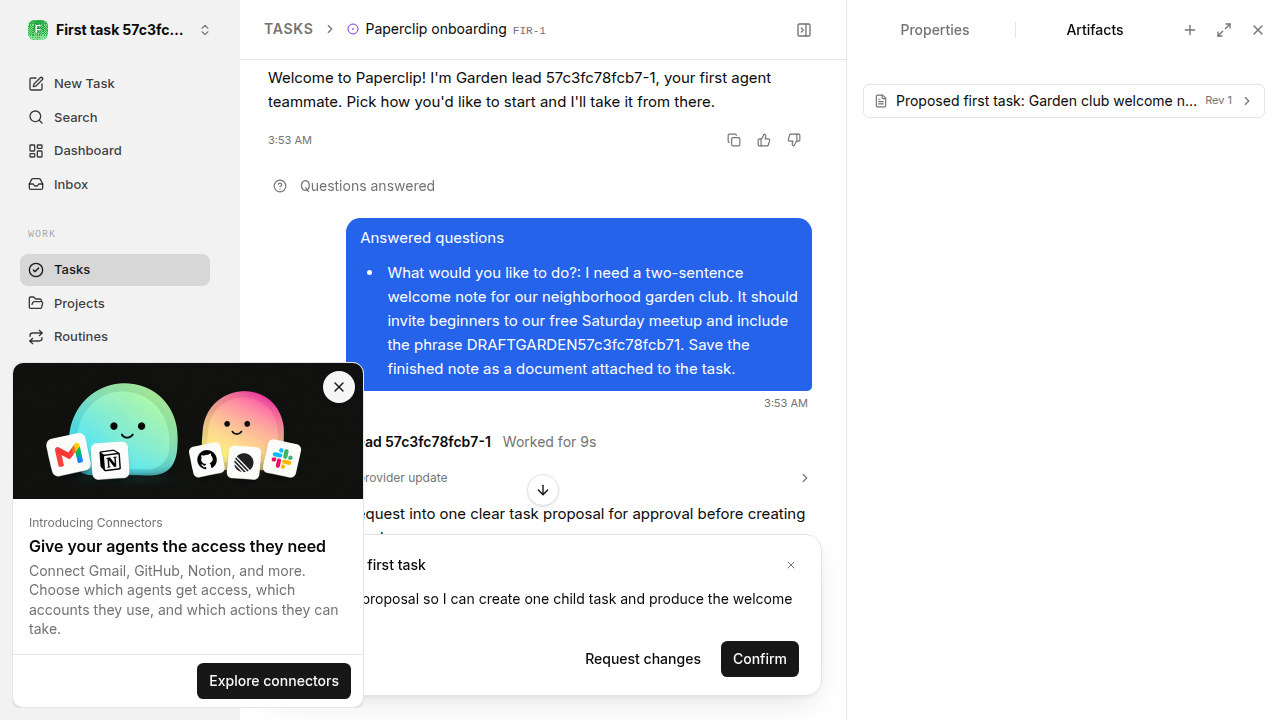Image resolution: width=1280 pixels, height=720 pixels.
Task: Switch to the Artifacts tab
Action: point(1094,30)
